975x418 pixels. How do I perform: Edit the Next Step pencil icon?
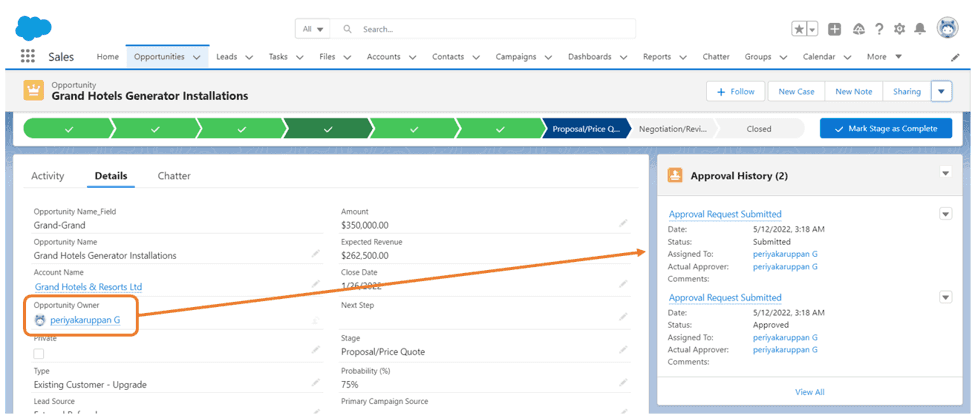click(x=623, y=317)
